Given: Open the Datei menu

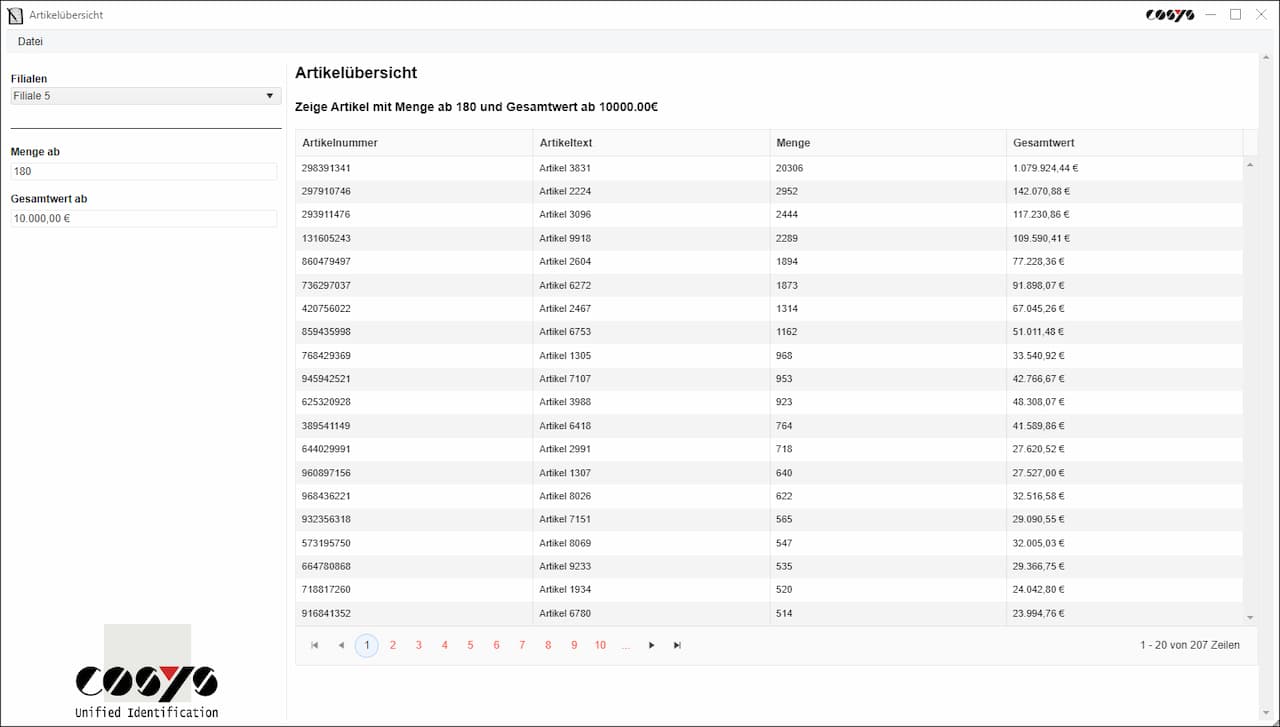Looking at the screenshot, I should [x=30, y=42].
